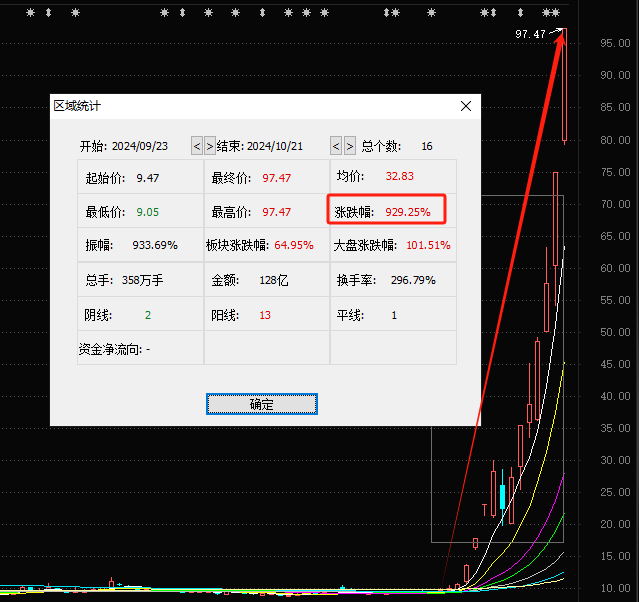Click the 均价 value 32.83

coord(399,176)
